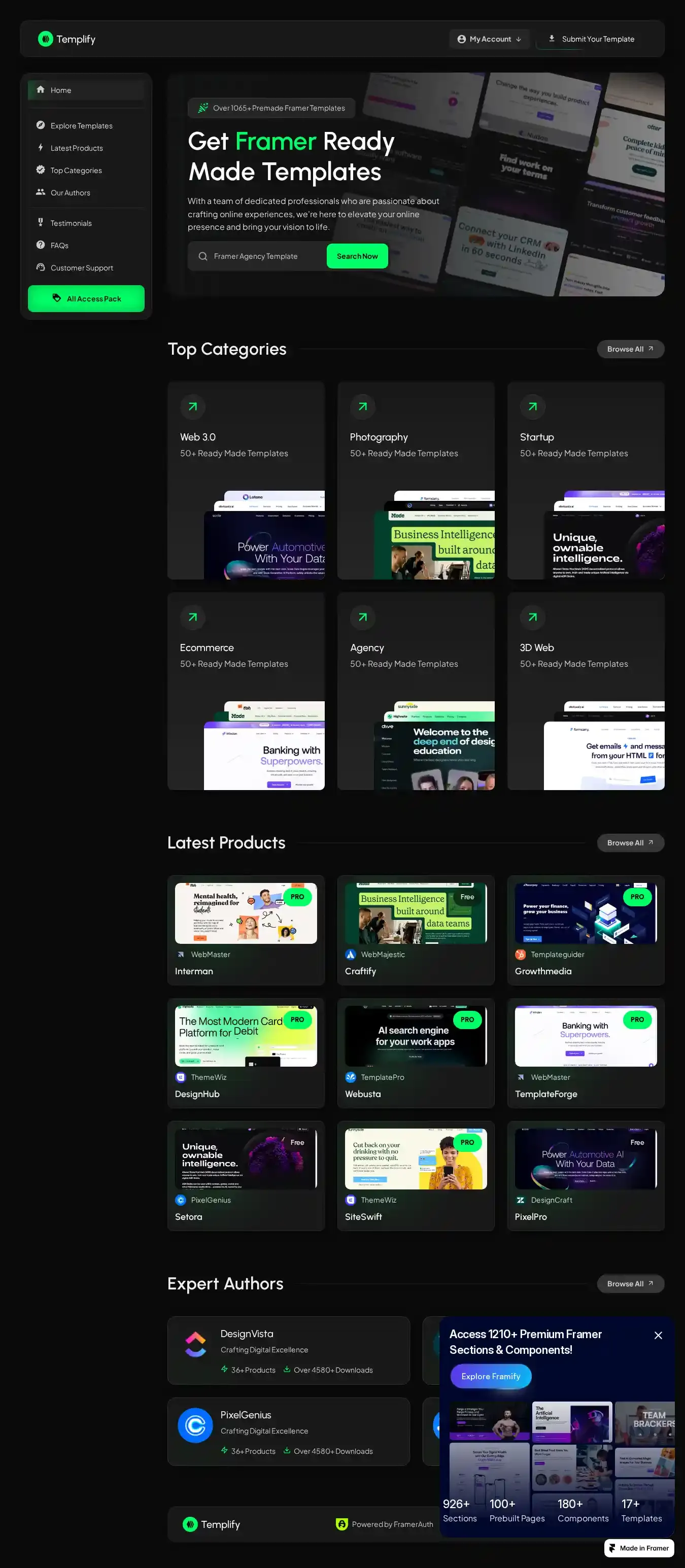
Task: Browse All Top Categories
Action: click(630, 349)
